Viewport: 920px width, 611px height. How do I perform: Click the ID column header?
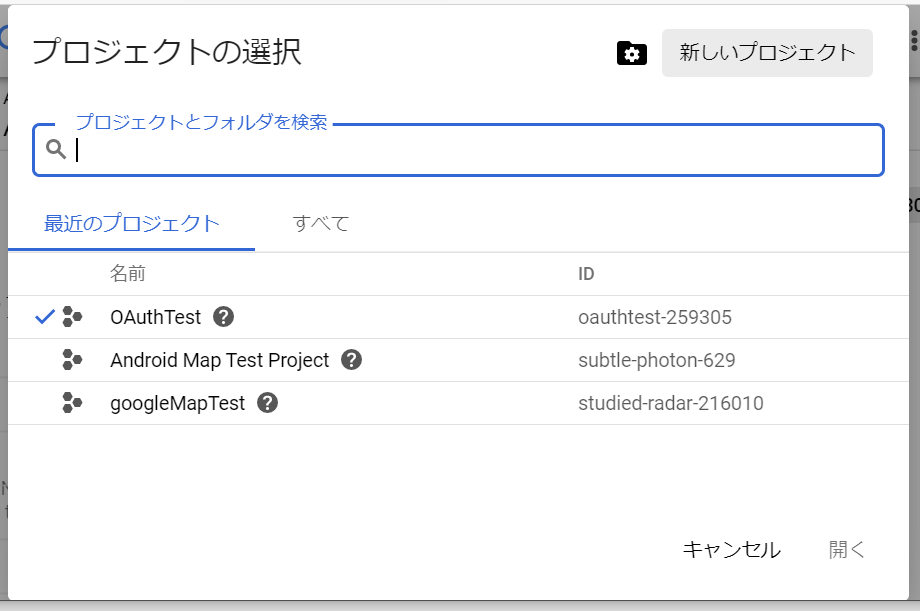586,274
